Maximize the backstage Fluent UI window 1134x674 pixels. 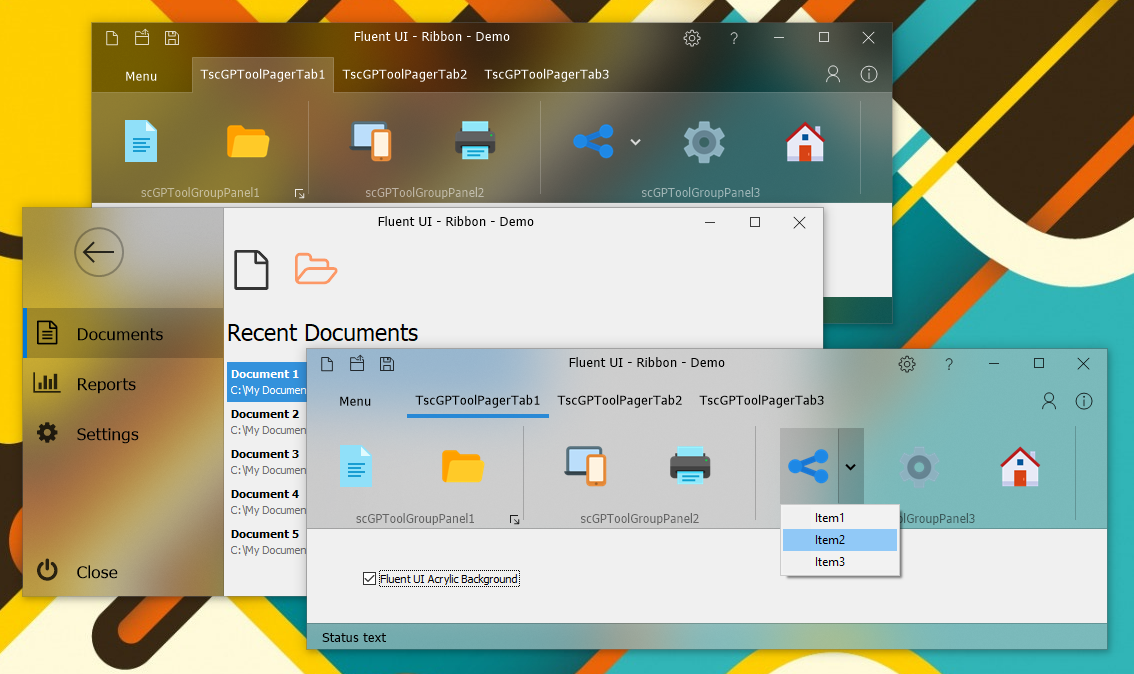(x=754, y=222)
